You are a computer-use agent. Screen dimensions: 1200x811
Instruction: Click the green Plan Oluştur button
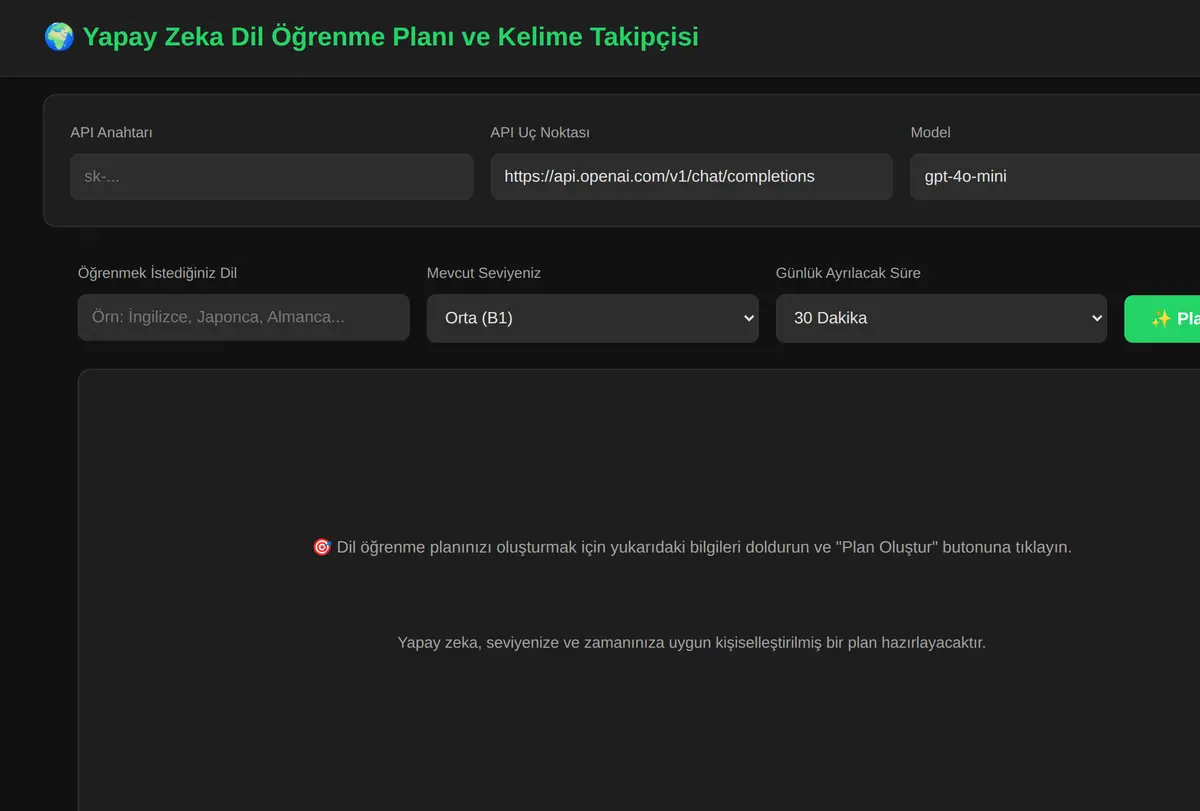1162,318
